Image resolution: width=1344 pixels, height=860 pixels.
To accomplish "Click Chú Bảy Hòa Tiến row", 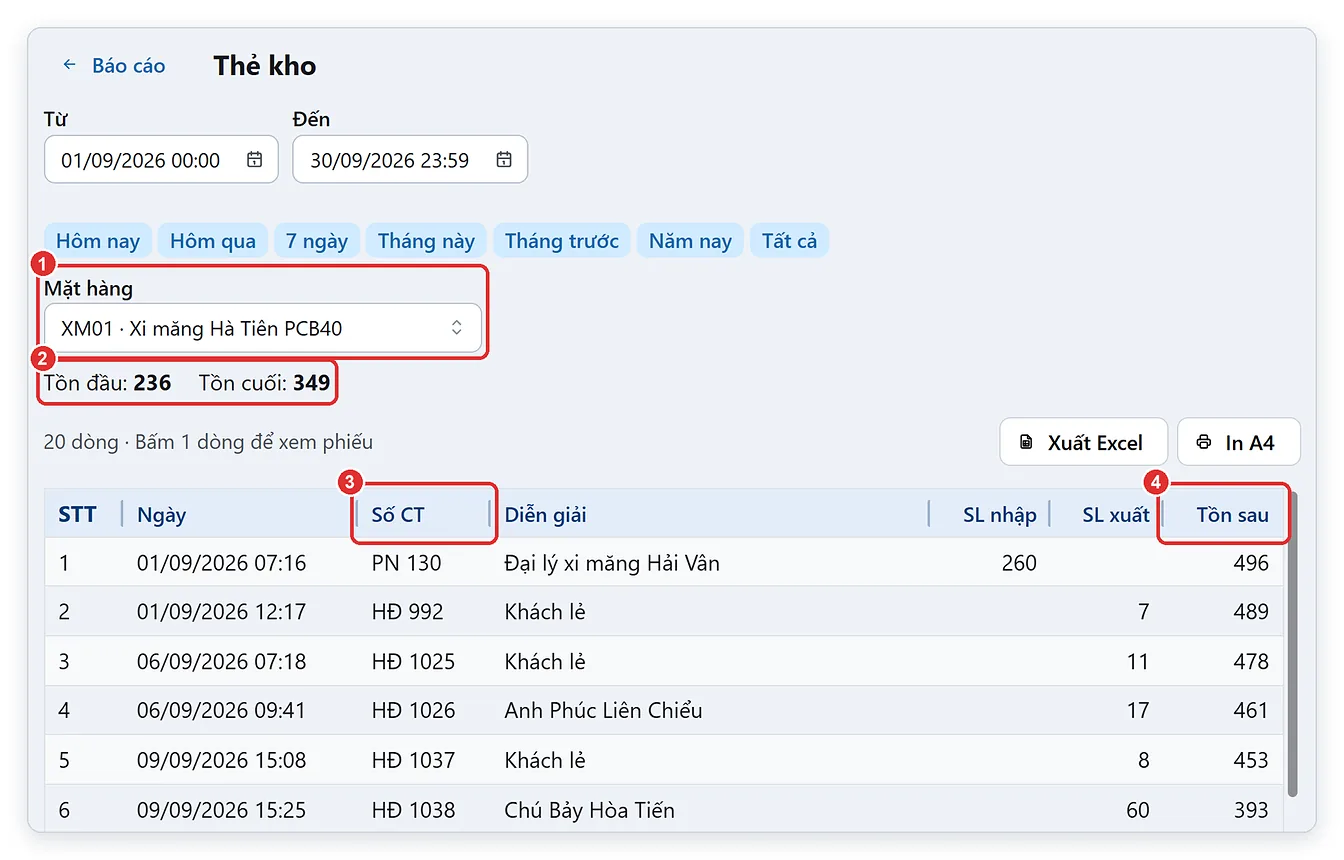I will (664, 809).
